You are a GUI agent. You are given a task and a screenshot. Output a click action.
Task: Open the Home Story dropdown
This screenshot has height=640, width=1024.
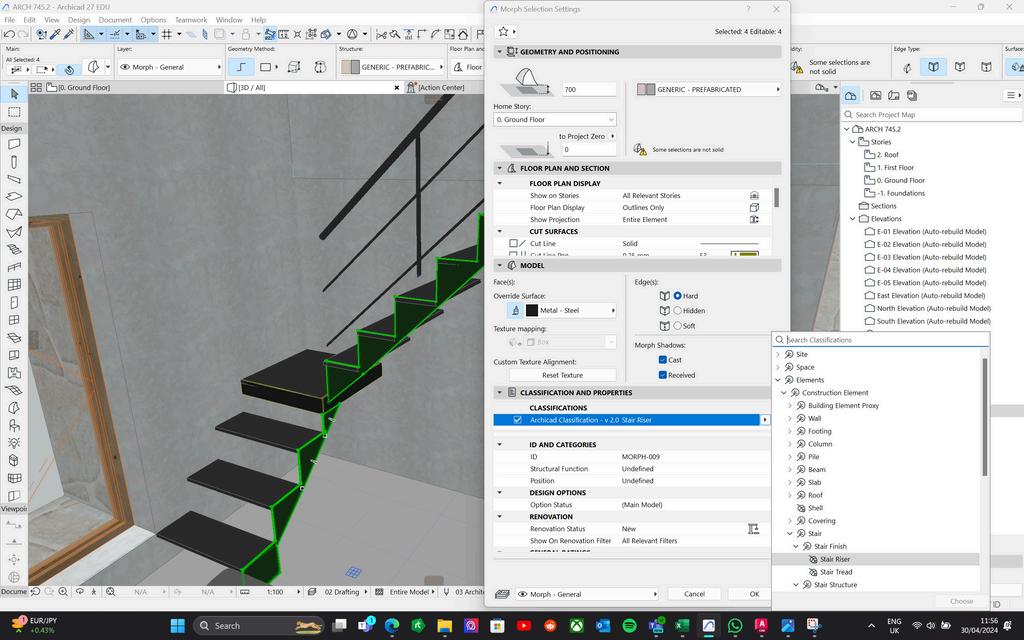coord(554,120)
